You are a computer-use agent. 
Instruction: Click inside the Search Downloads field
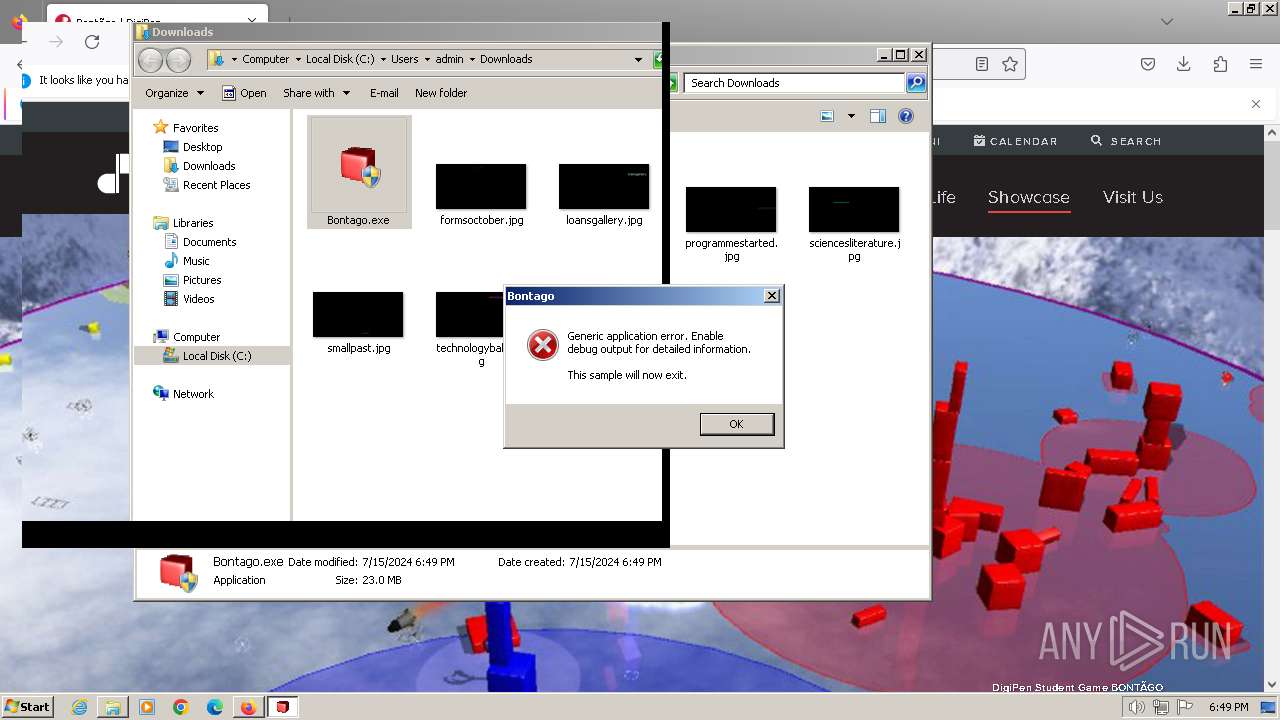(795, 83)
